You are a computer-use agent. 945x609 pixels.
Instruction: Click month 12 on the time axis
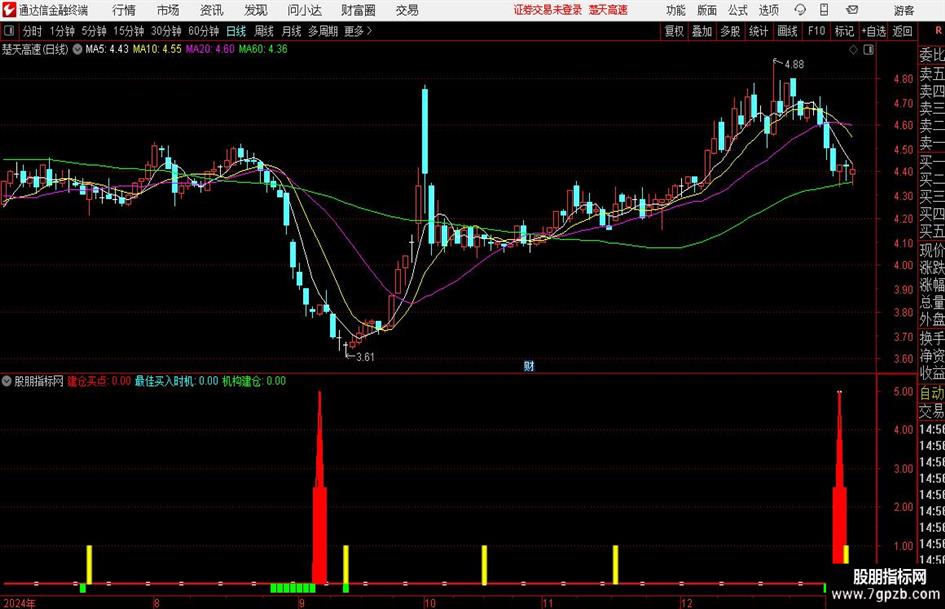pyautogui.click(x=686, y=603)
